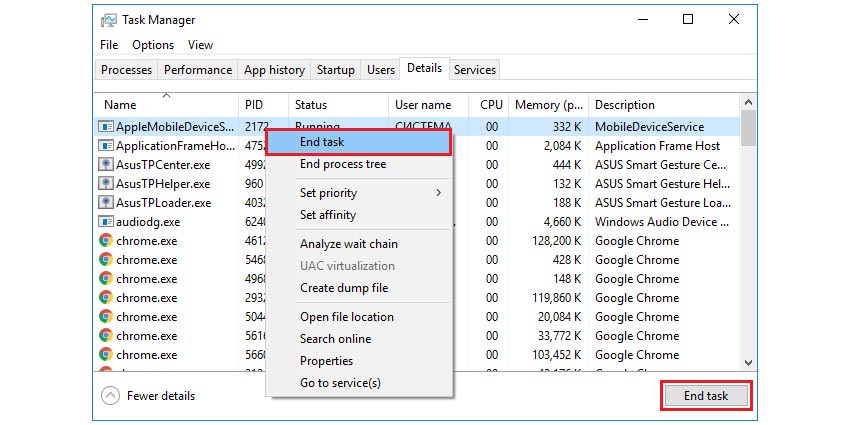The width and height of the screenshot is (850, 425).
Task: Click the scrollbar down arrow
Action: coord(748,363)
